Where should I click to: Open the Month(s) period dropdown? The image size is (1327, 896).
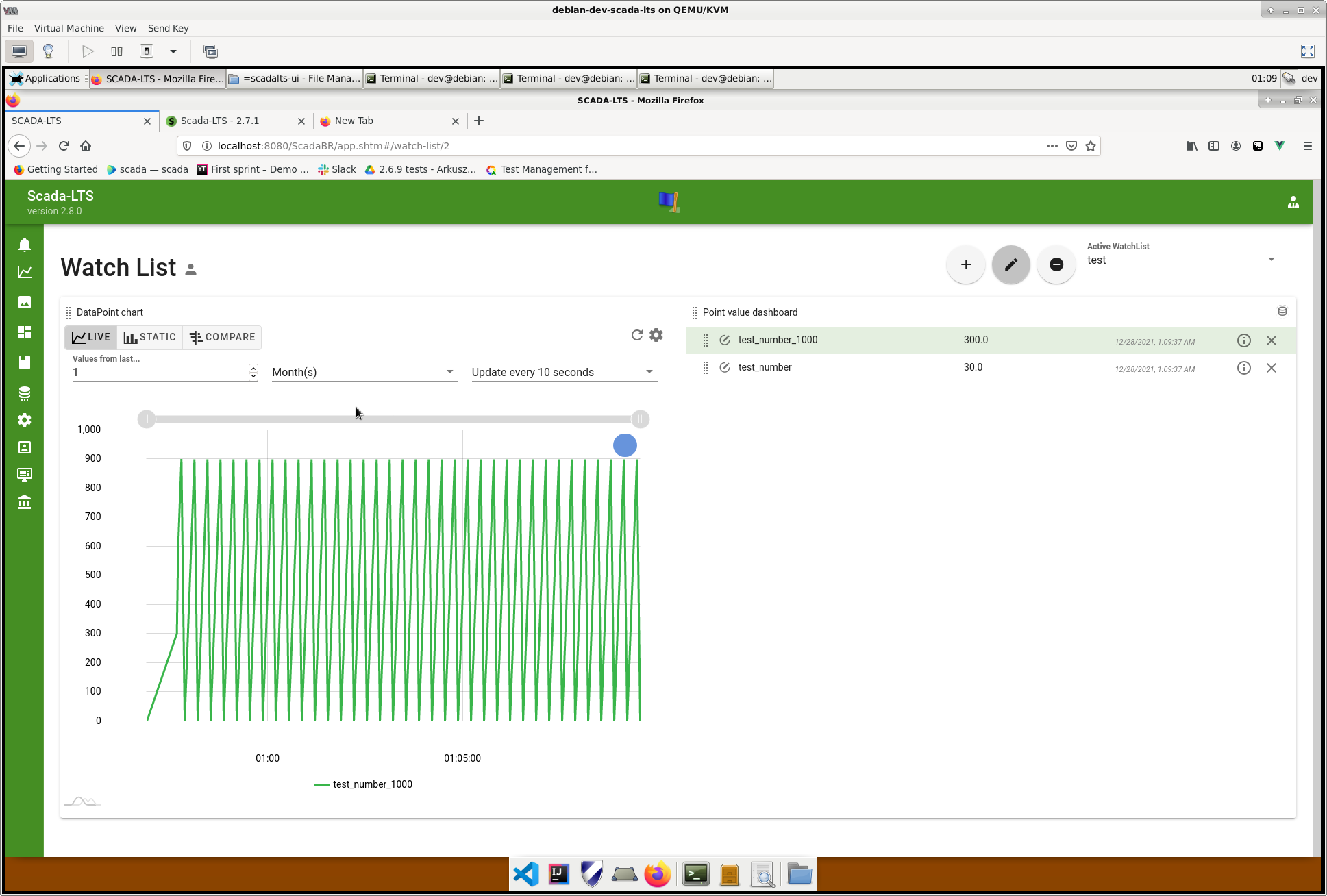[364, 372]
